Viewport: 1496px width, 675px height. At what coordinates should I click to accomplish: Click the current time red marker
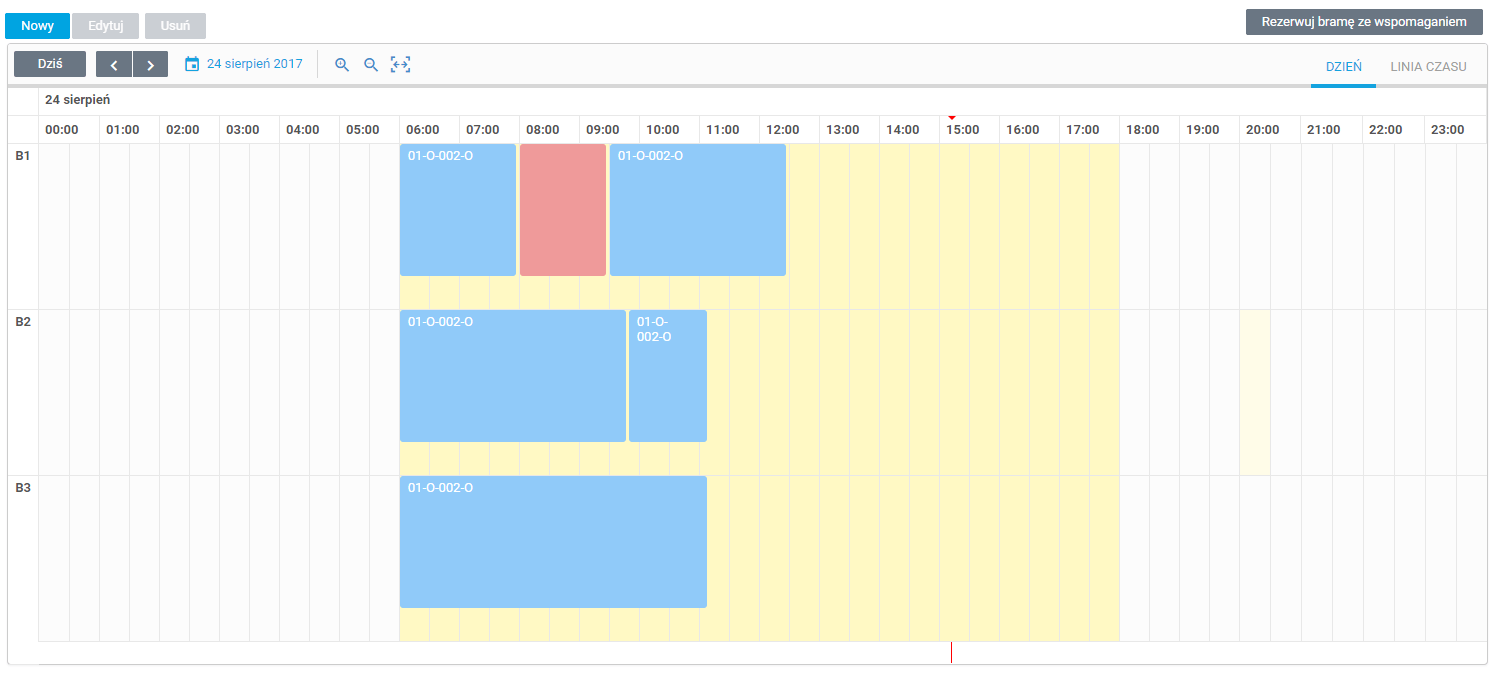click(952, 118)
